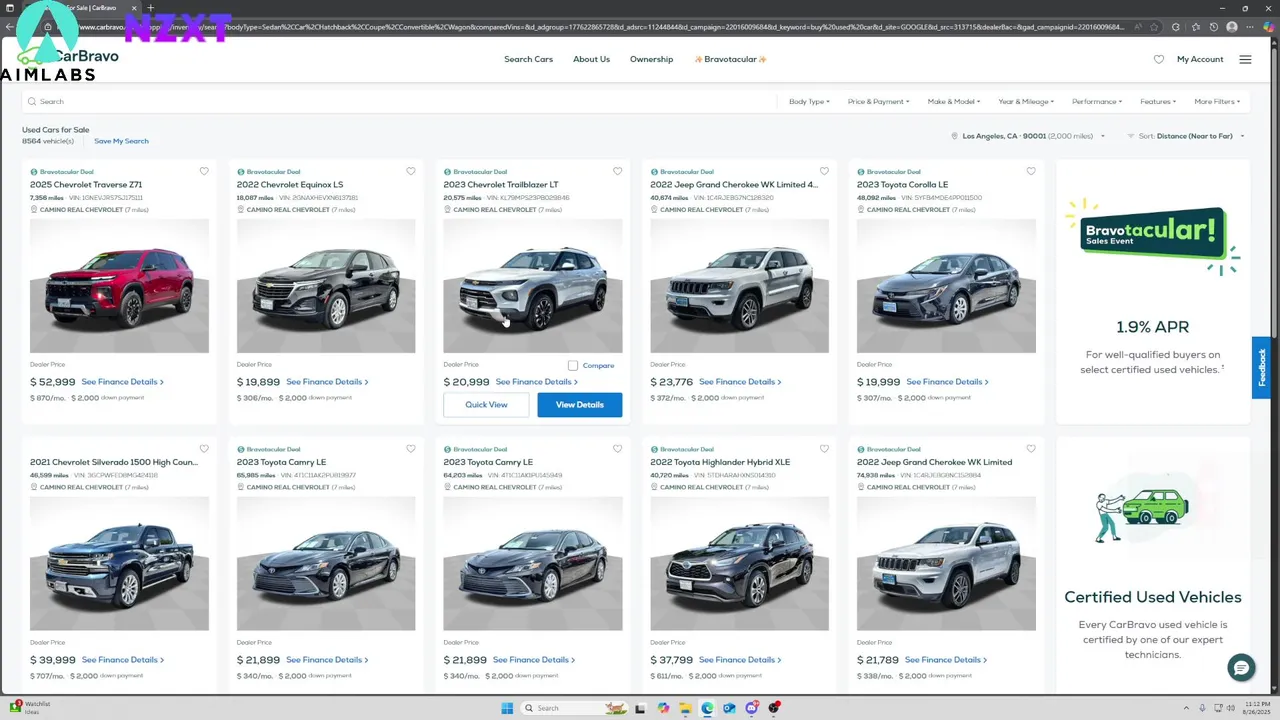Viewport: 1280px width, 720px height.
Task: See Finance Details for $52,999 Traverse
Action: point(122,382)
